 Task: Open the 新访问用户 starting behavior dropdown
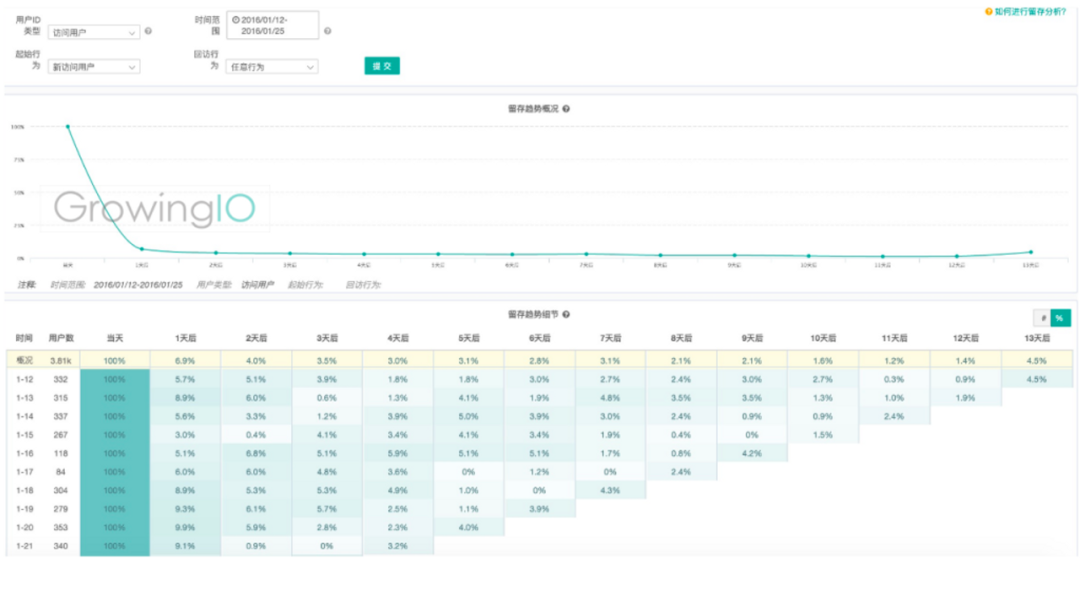pyautogui.click(x=94, y=67)
